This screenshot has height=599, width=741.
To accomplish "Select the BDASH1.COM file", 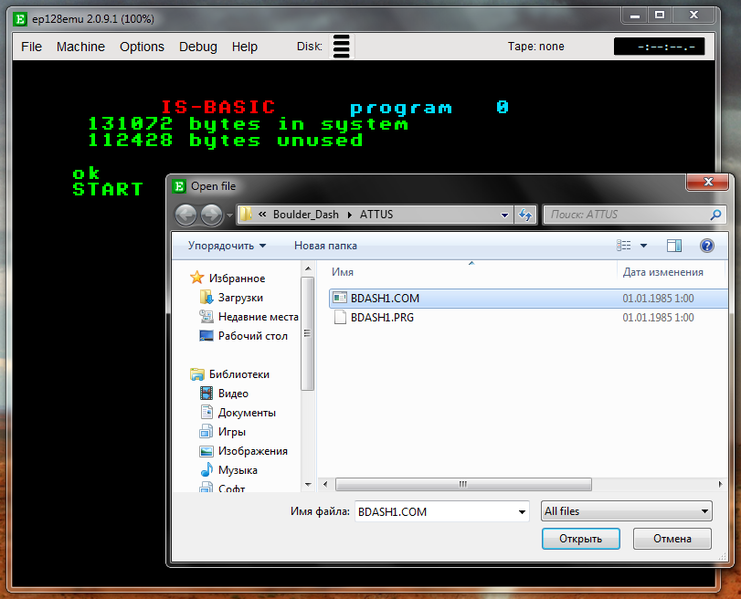I will (528, 299).
